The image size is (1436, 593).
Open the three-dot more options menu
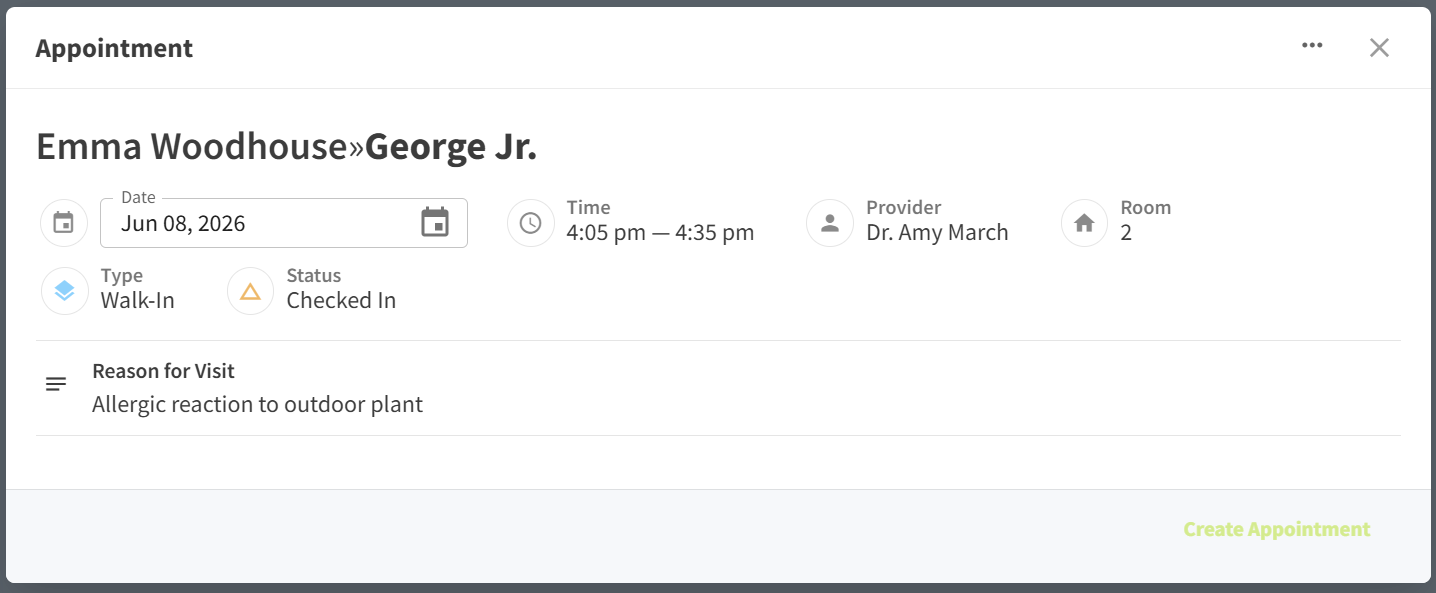(1312, 46)
